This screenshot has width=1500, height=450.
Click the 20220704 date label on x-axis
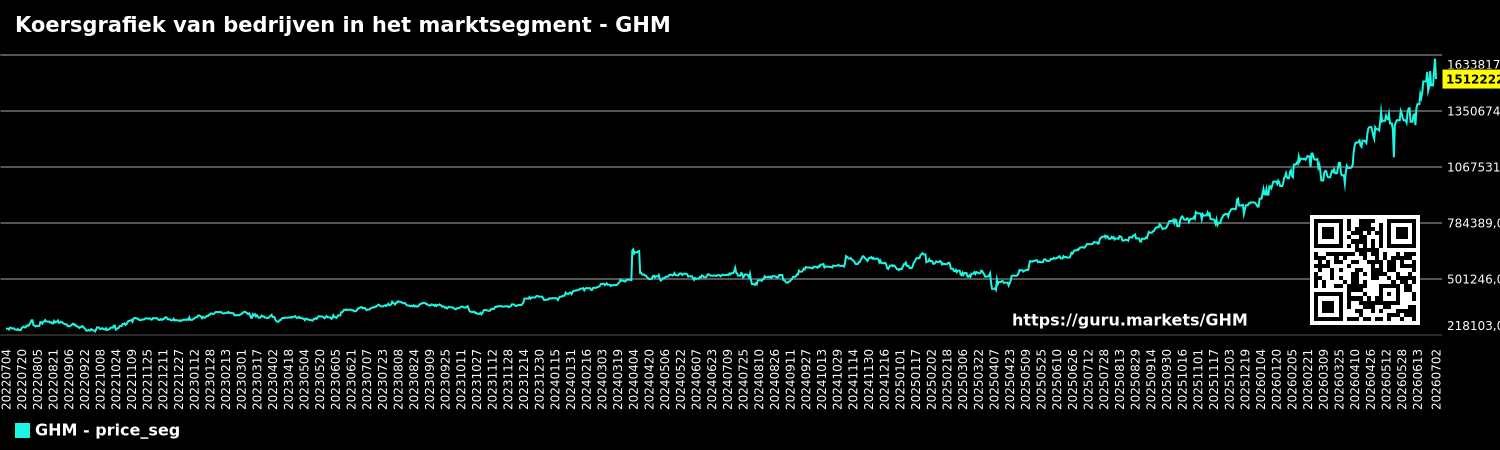(7, 378)
